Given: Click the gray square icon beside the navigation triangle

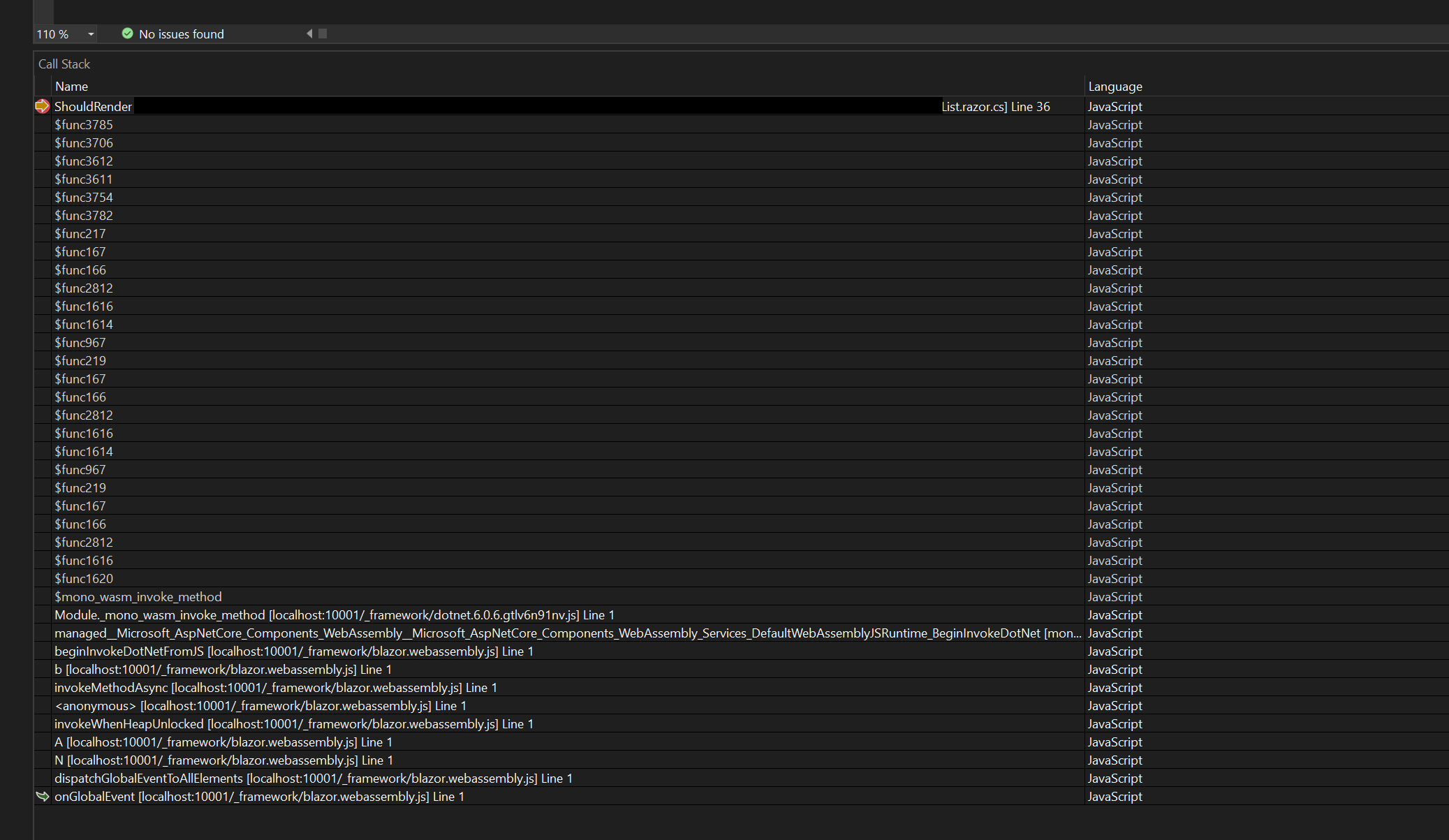Looking at the screenshot, I should pos(322,33).
